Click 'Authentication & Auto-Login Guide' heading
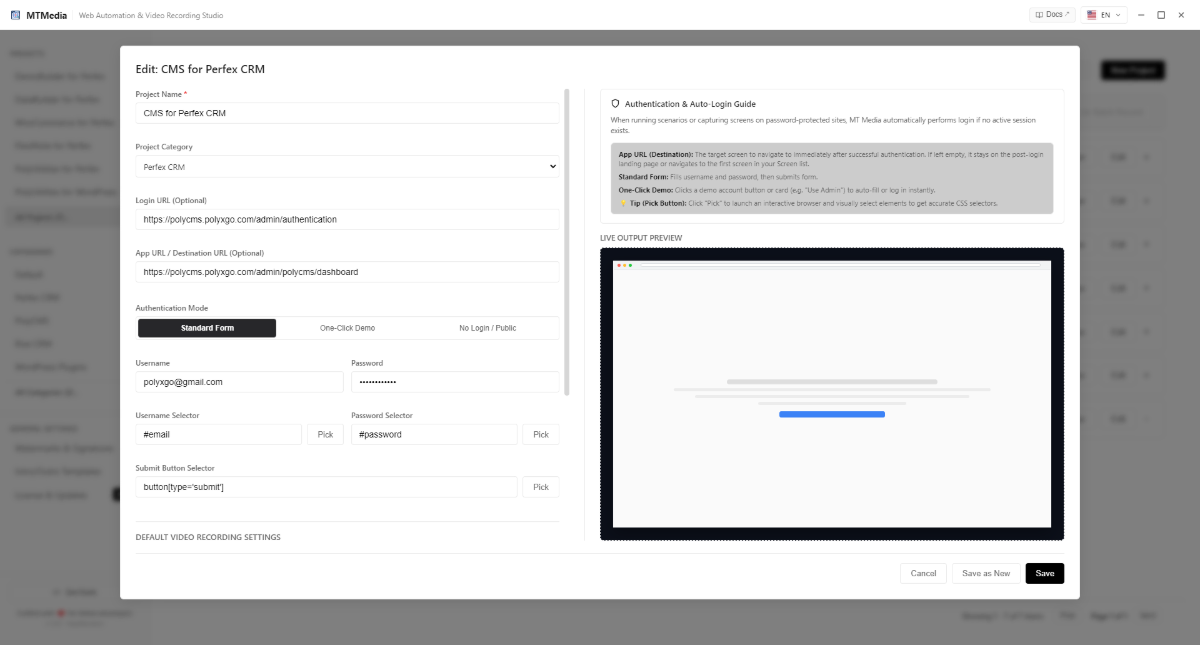The width and height of the screenshot is (1200, 645). 690,104
